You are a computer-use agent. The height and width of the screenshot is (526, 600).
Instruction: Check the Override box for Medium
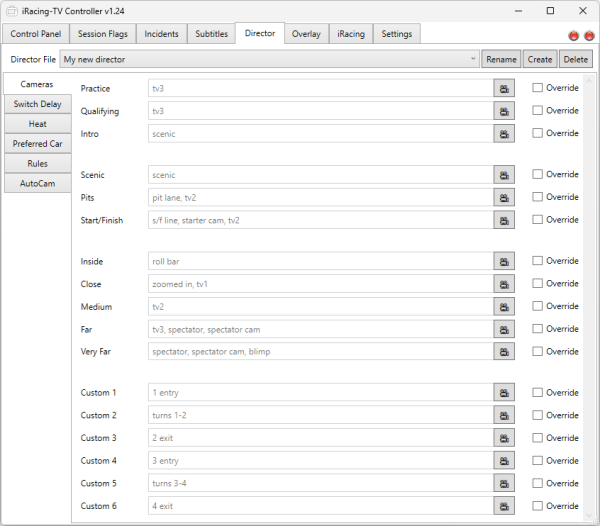(538, 306)
